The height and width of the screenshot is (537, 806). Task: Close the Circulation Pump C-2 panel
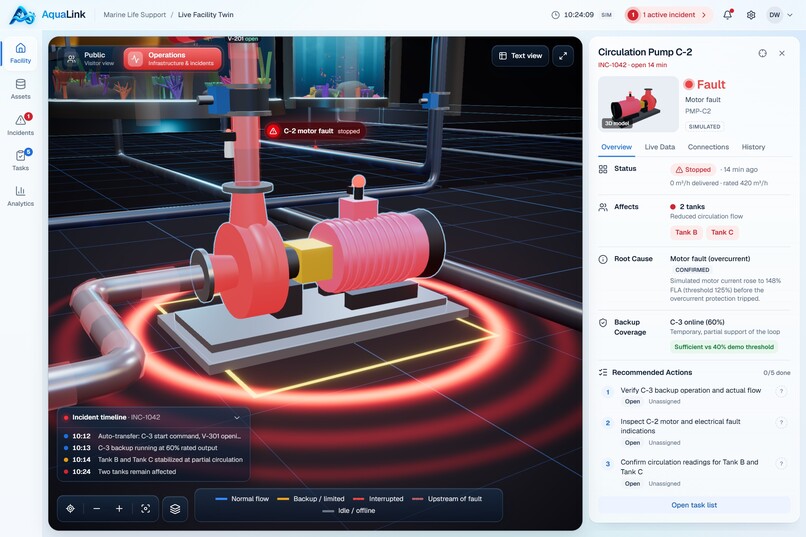[782, 53]
